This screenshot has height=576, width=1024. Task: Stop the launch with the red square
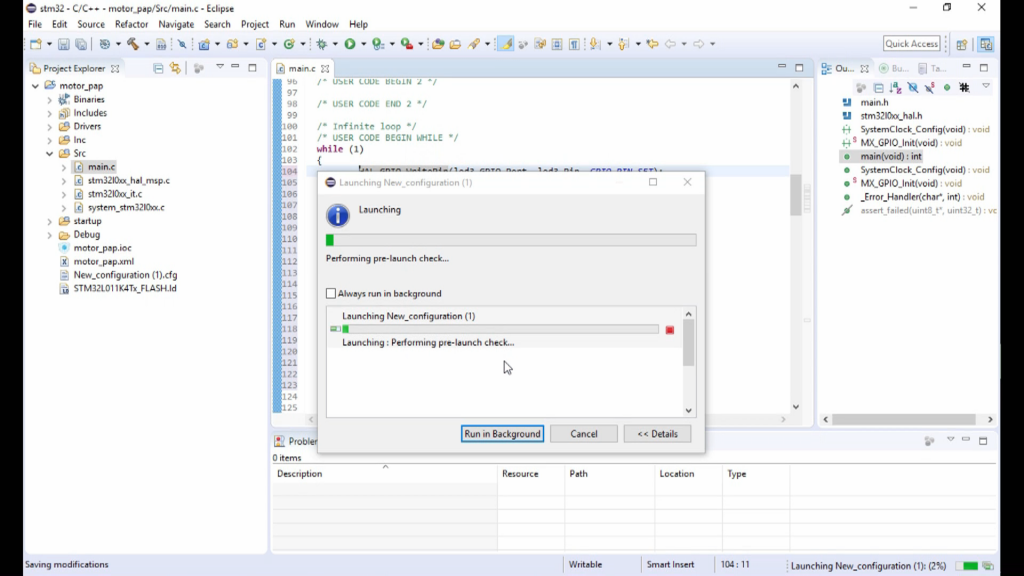(x=670, y=330)
